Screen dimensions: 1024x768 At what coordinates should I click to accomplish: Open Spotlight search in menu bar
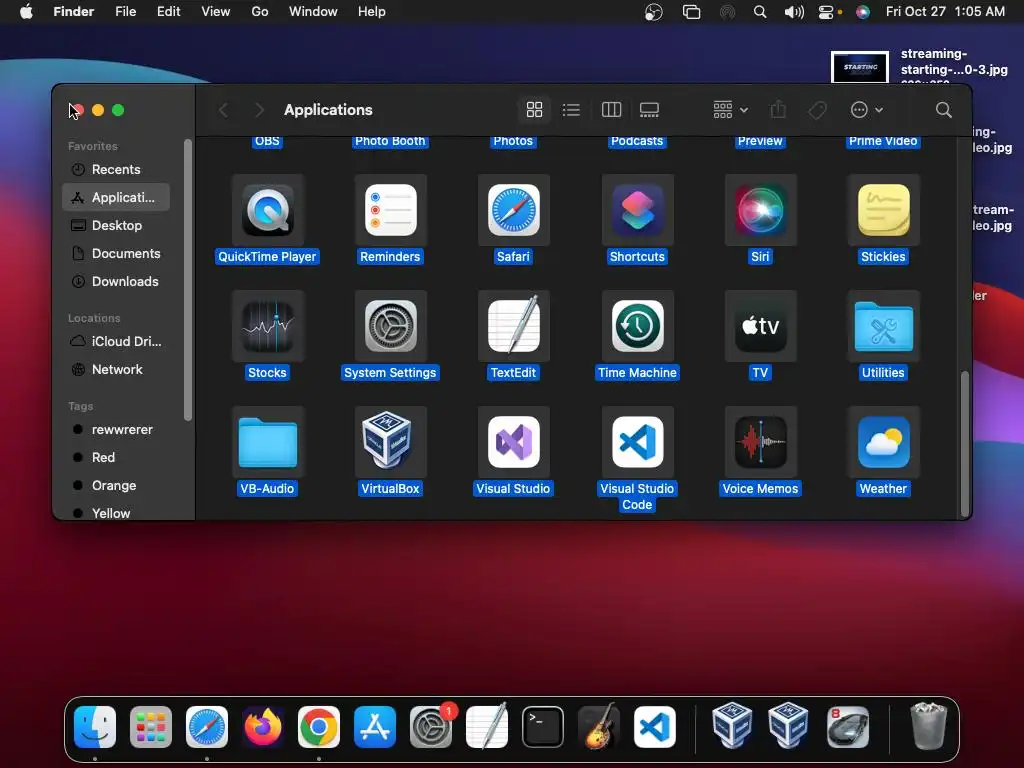[760, 12]
